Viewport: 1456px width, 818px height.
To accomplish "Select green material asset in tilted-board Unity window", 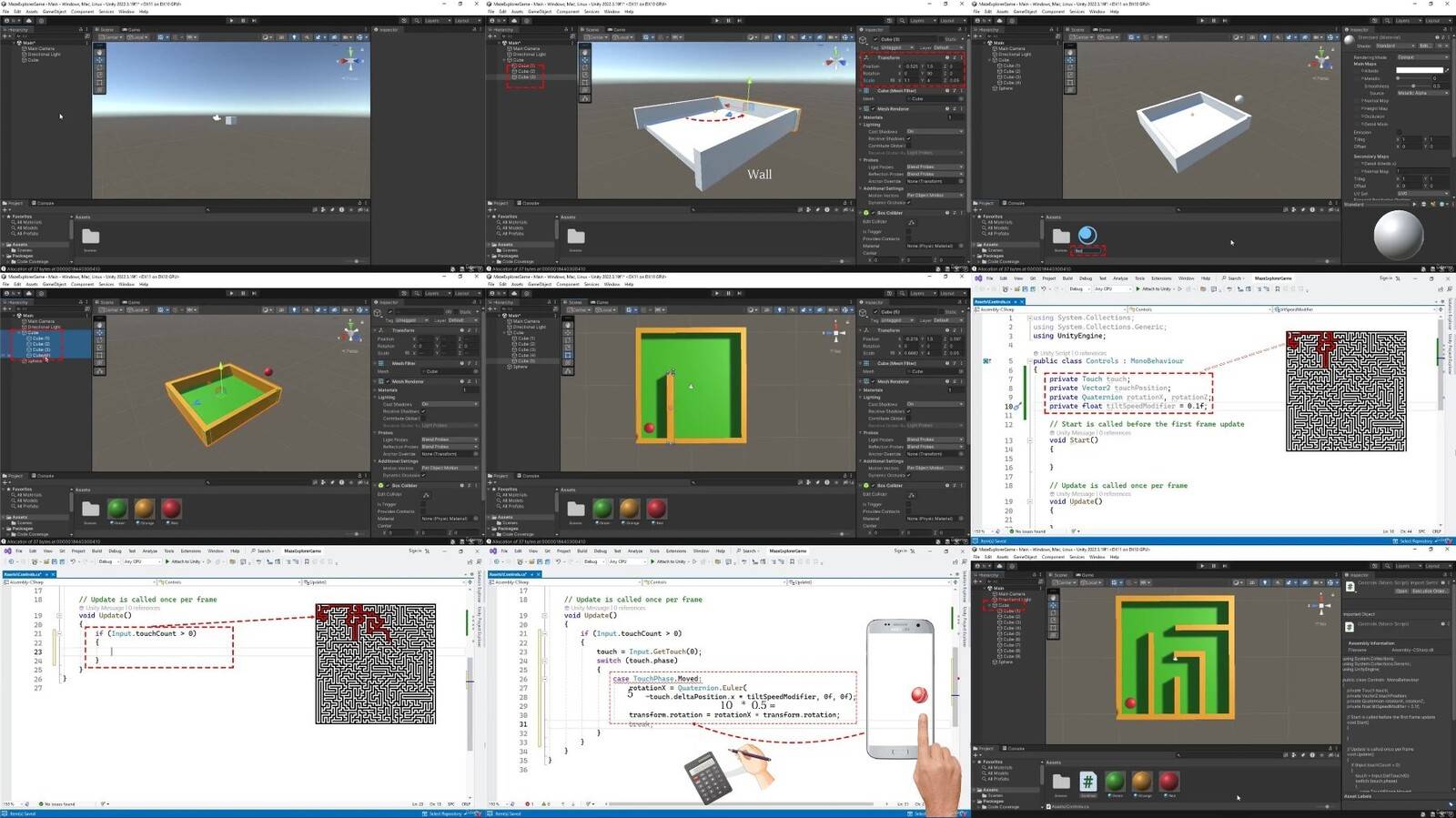I will point(117,509).
